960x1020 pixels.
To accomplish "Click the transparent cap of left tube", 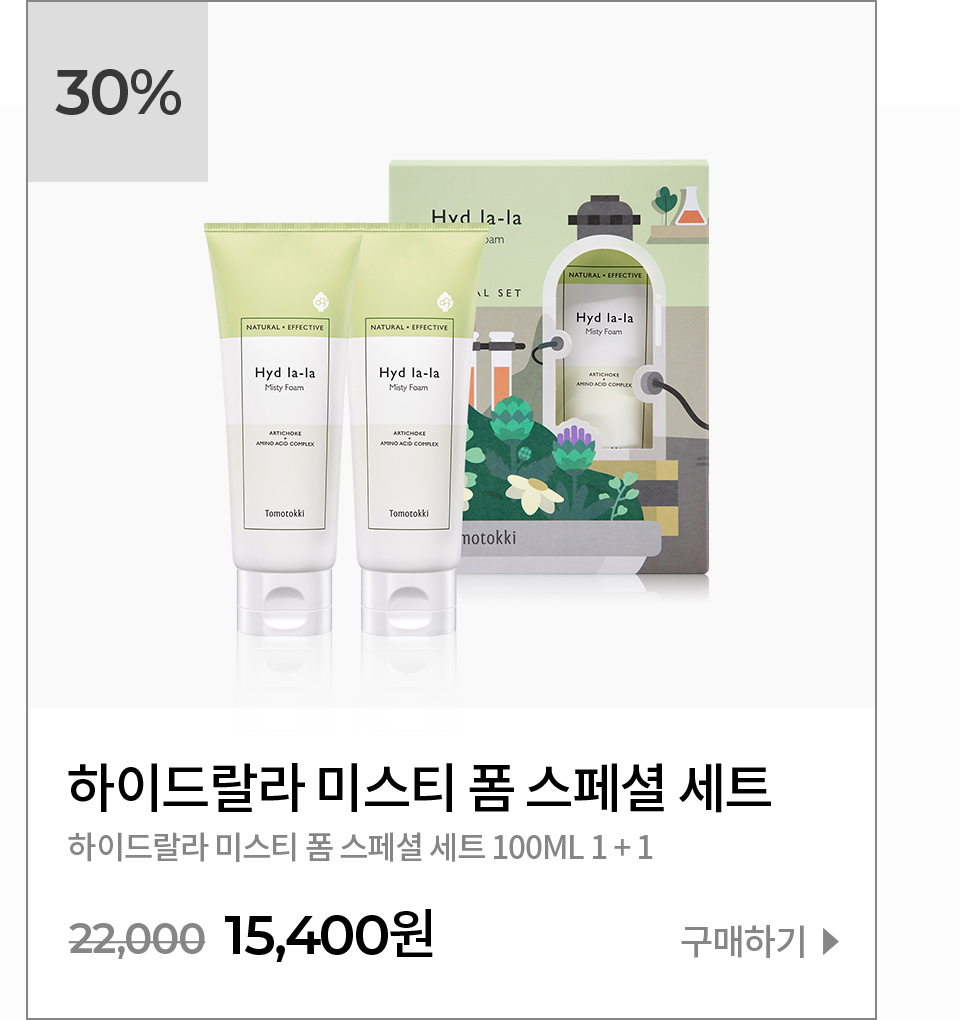I will click(x=284, y=603).
